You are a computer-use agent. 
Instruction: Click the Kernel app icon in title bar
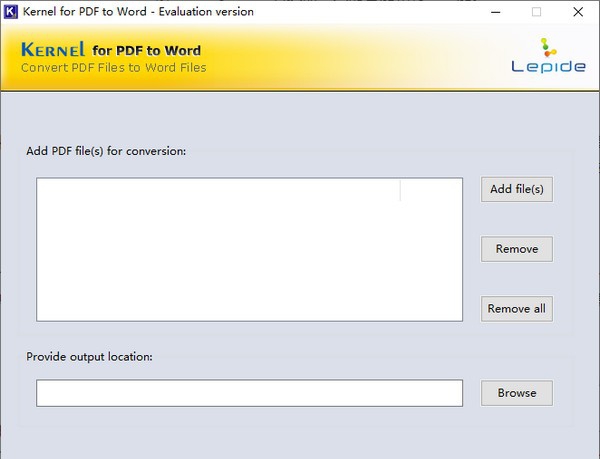click(x=10, y=12)
